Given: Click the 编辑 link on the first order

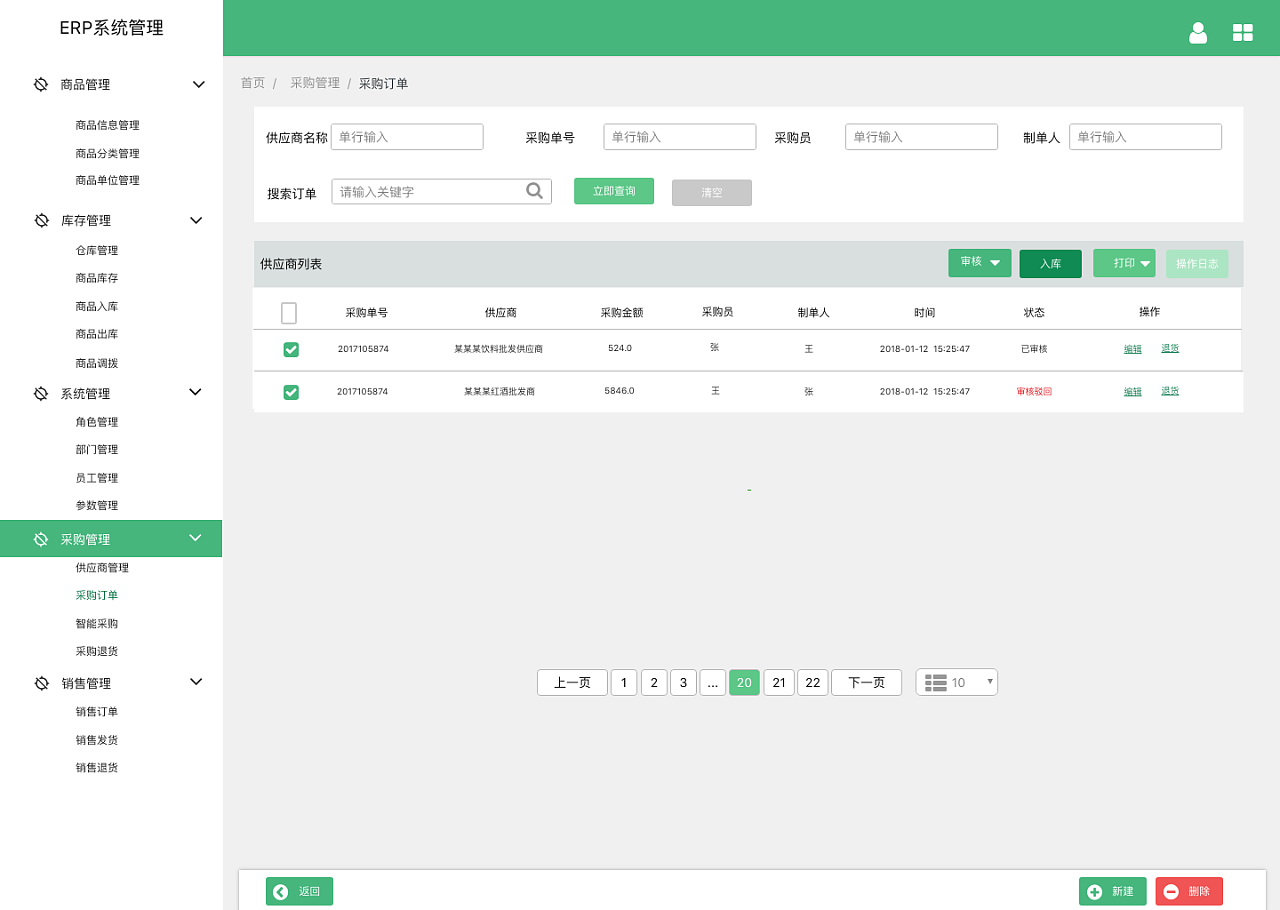Looking at the screenshot, I should click(x=1132, y=350).
